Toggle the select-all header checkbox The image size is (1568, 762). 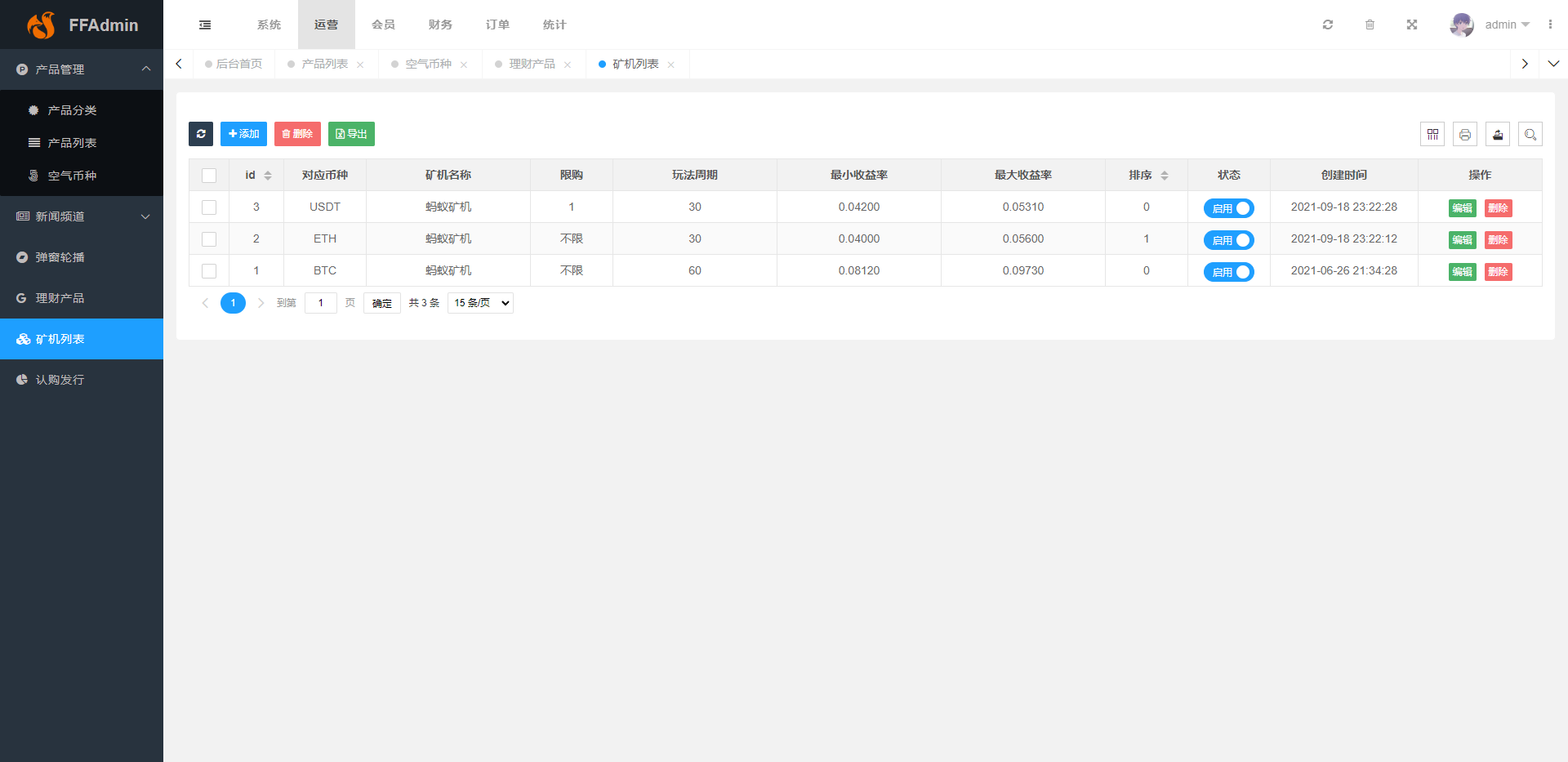(x=209, y=176)
